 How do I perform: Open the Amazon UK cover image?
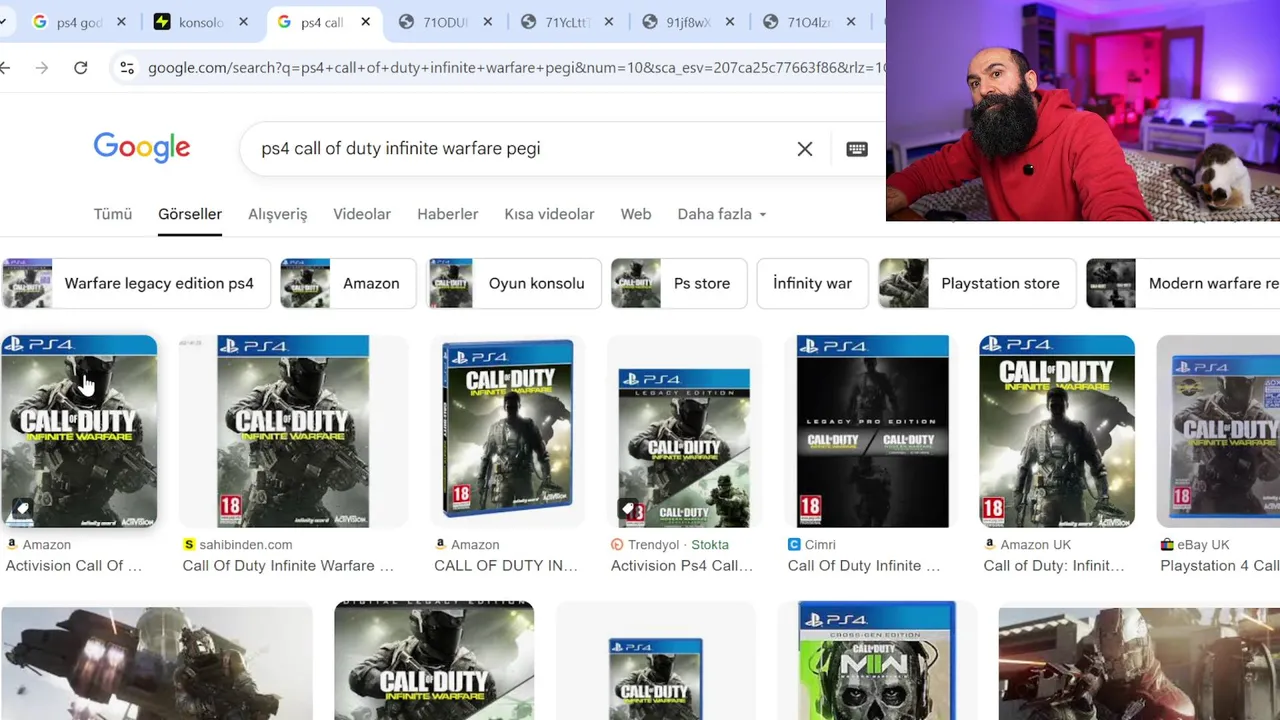1057,431
